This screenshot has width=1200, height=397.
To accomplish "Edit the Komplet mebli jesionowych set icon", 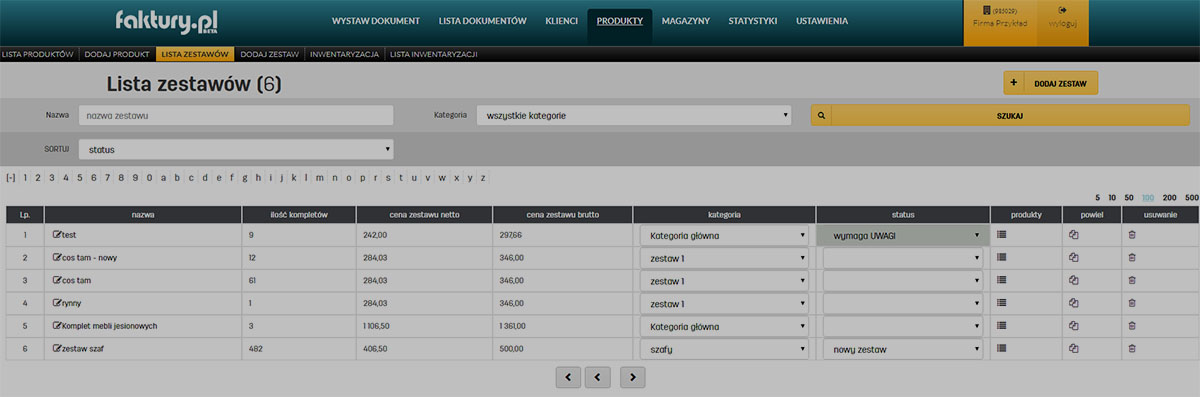I will (x=57, y=326).
